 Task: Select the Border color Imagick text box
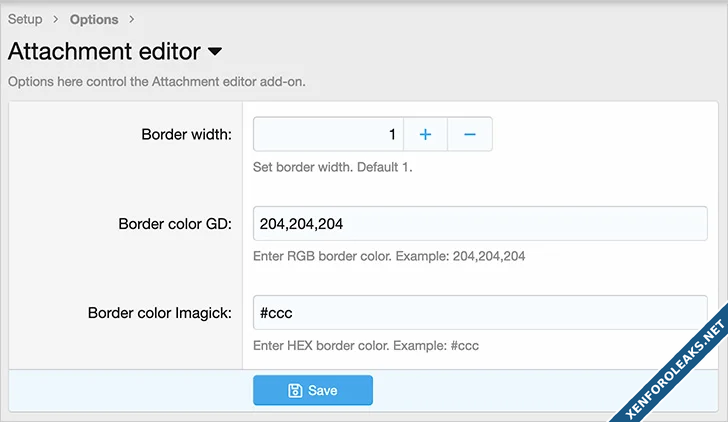480,312
